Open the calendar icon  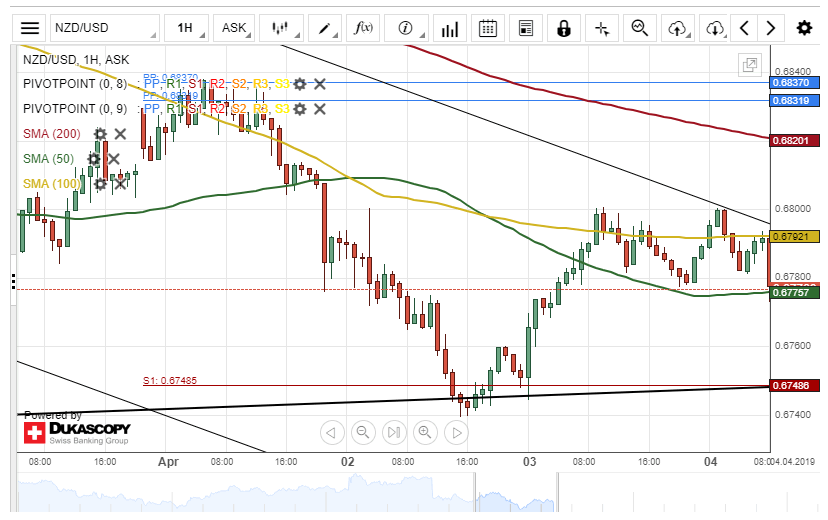click(x=487, y=28)
